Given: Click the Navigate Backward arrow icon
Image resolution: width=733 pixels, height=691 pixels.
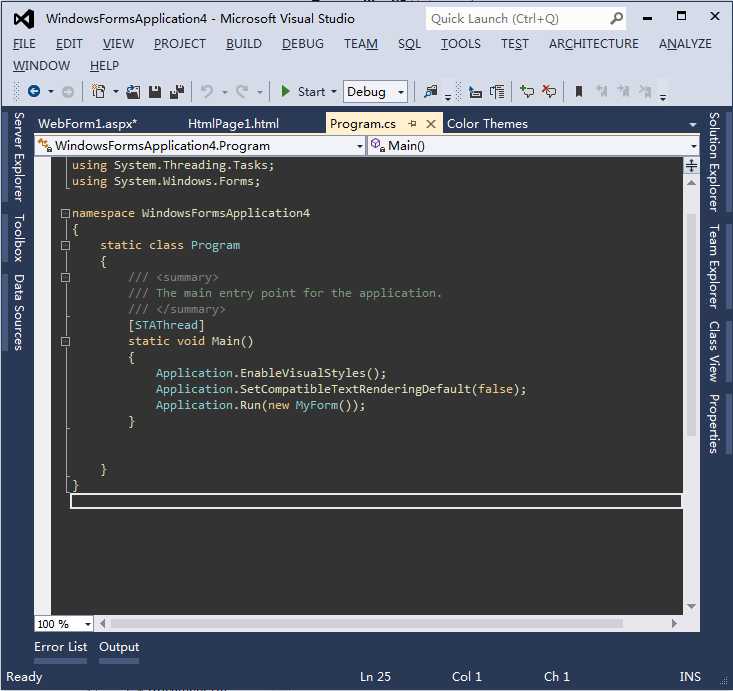Looking at the screenshot, I should (x=34, y=91).
